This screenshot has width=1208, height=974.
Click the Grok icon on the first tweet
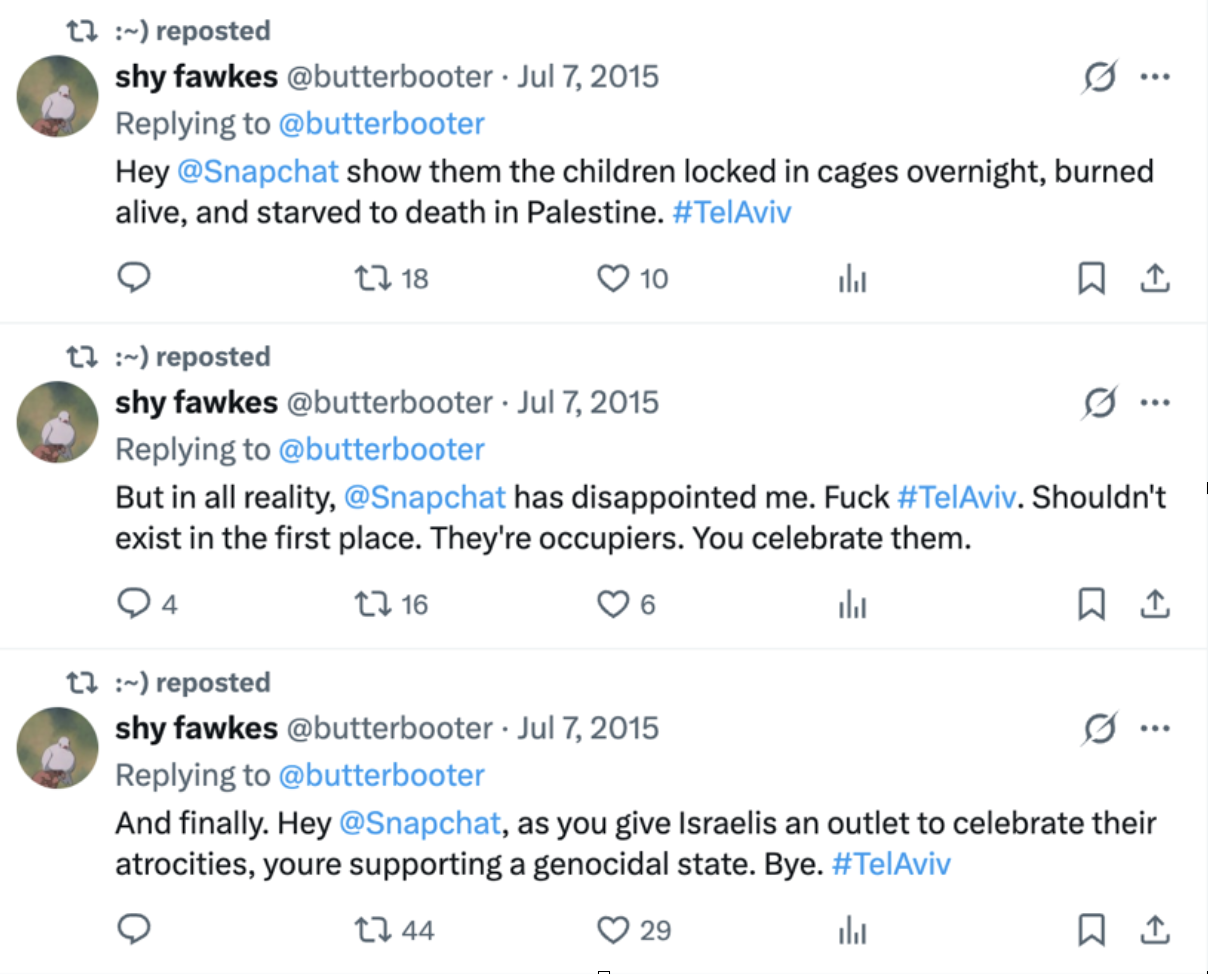(x=1099, y=77)
